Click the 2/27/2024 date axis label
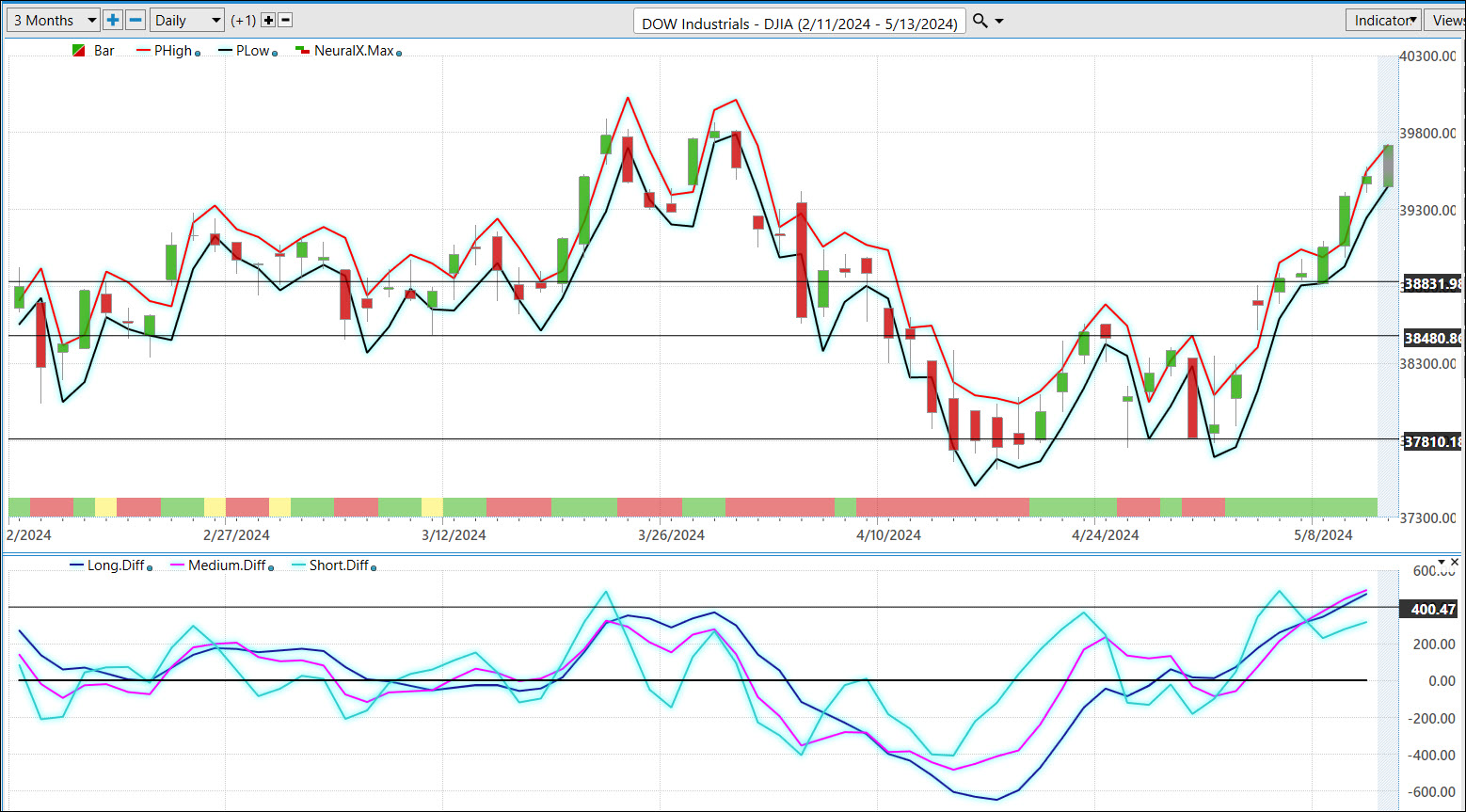1466x812 pixels. tap(236, 535)
